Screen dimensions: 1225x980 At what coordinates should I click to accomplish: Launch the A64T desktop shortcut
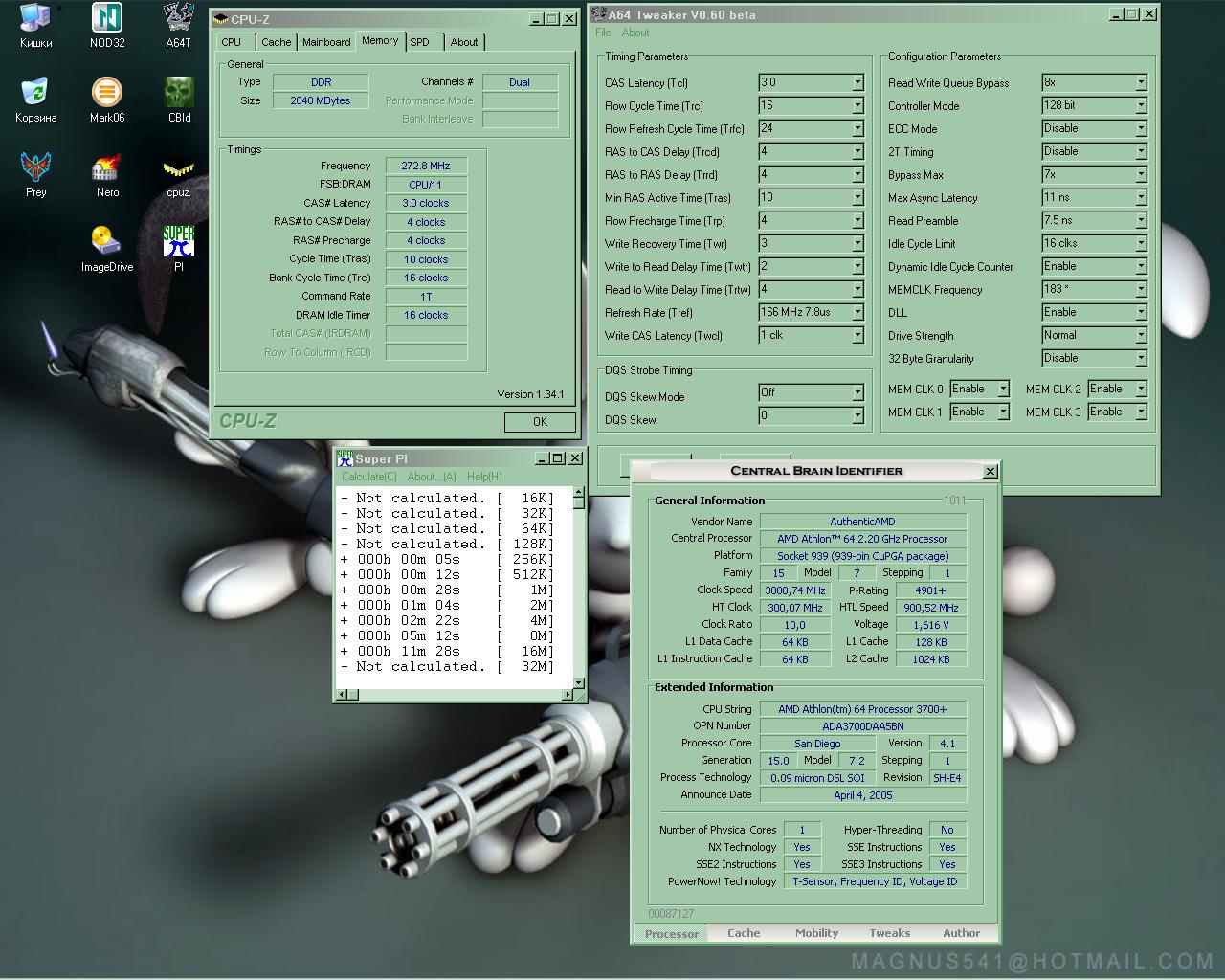pos(178,26)
